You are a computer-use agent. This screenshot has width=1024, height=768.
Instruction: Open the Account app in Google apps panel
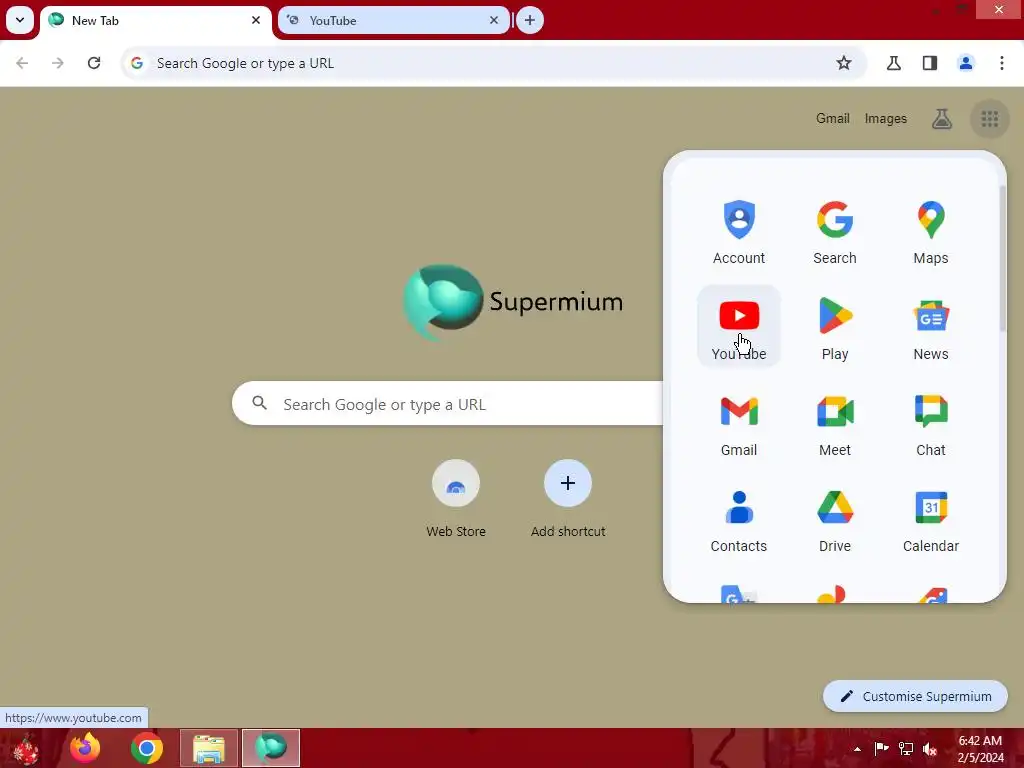click(739, 231)
